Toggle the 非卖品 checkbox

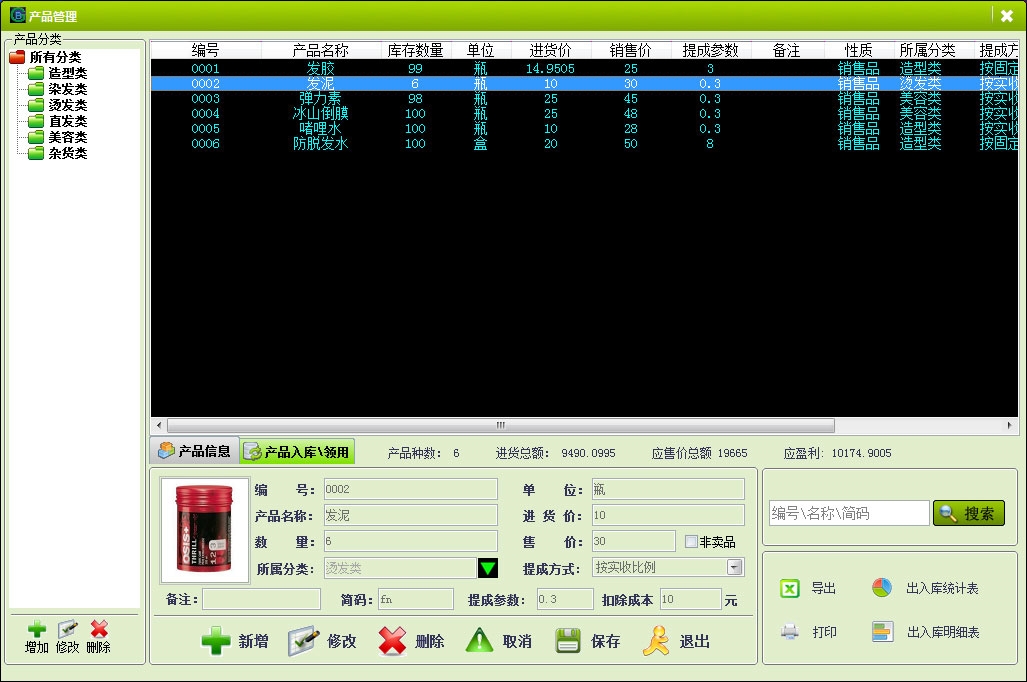pos(691,542)
